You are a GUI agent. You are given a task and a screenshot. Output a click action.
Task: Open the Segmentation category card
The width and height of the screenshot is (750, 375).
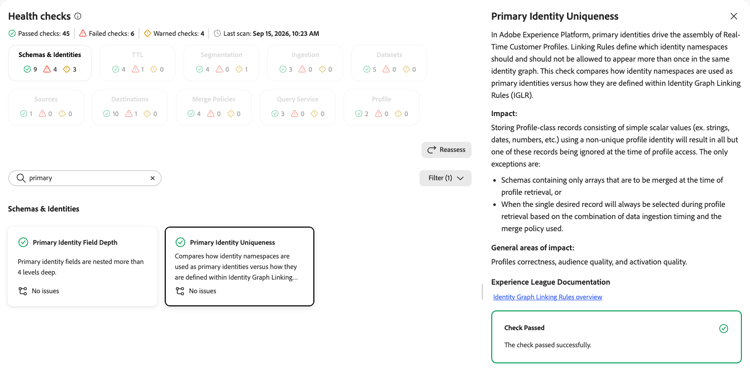pyautogui.click(x=221, y=63)
